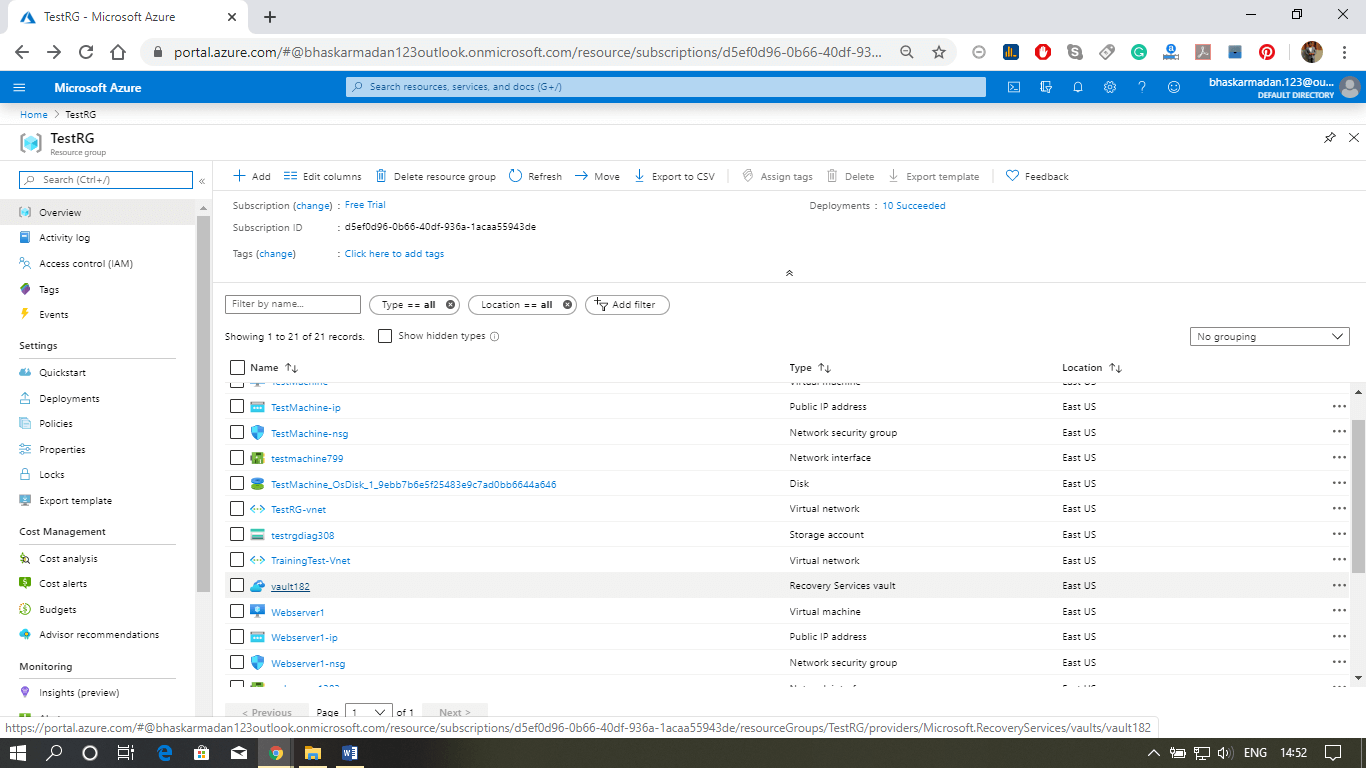1366x768 pixels.
Task: Click the Cloud Shell icon in the top bar
Action: tap(1013, 87)
